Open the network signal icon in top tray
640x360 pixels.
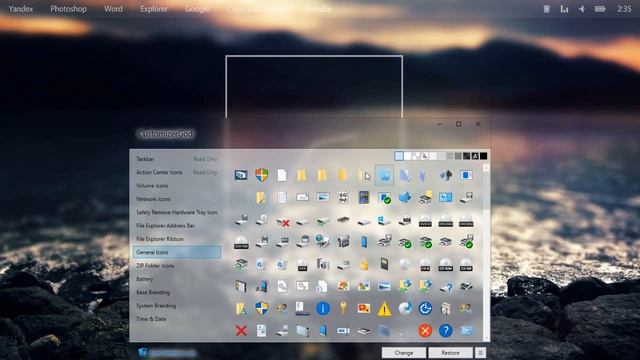pos(564,9)
